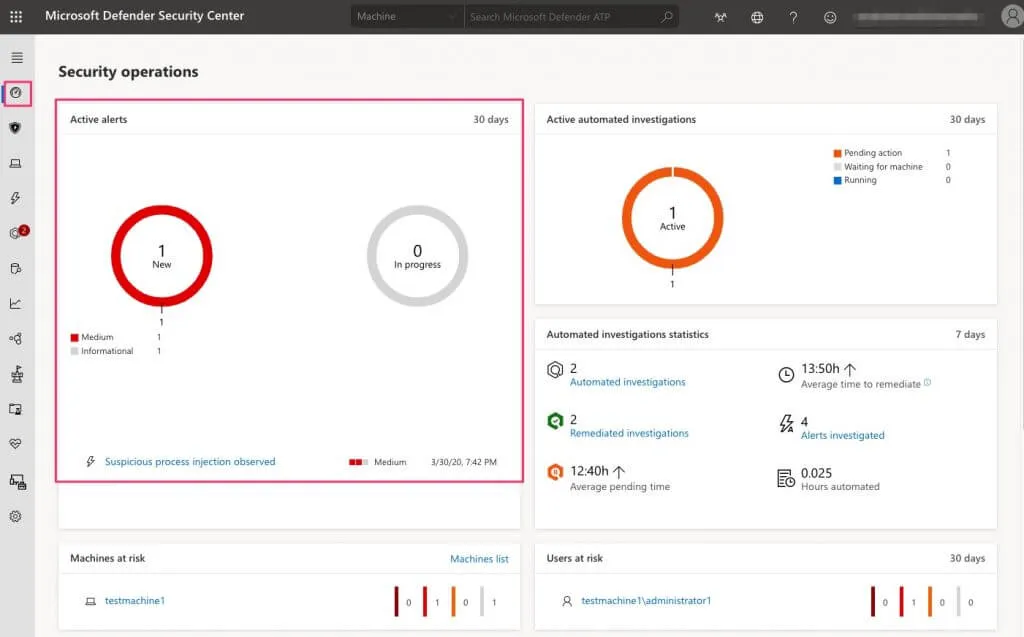Open the user account avatar menu
The image size is (1024, 637).
click(1011, 17)
